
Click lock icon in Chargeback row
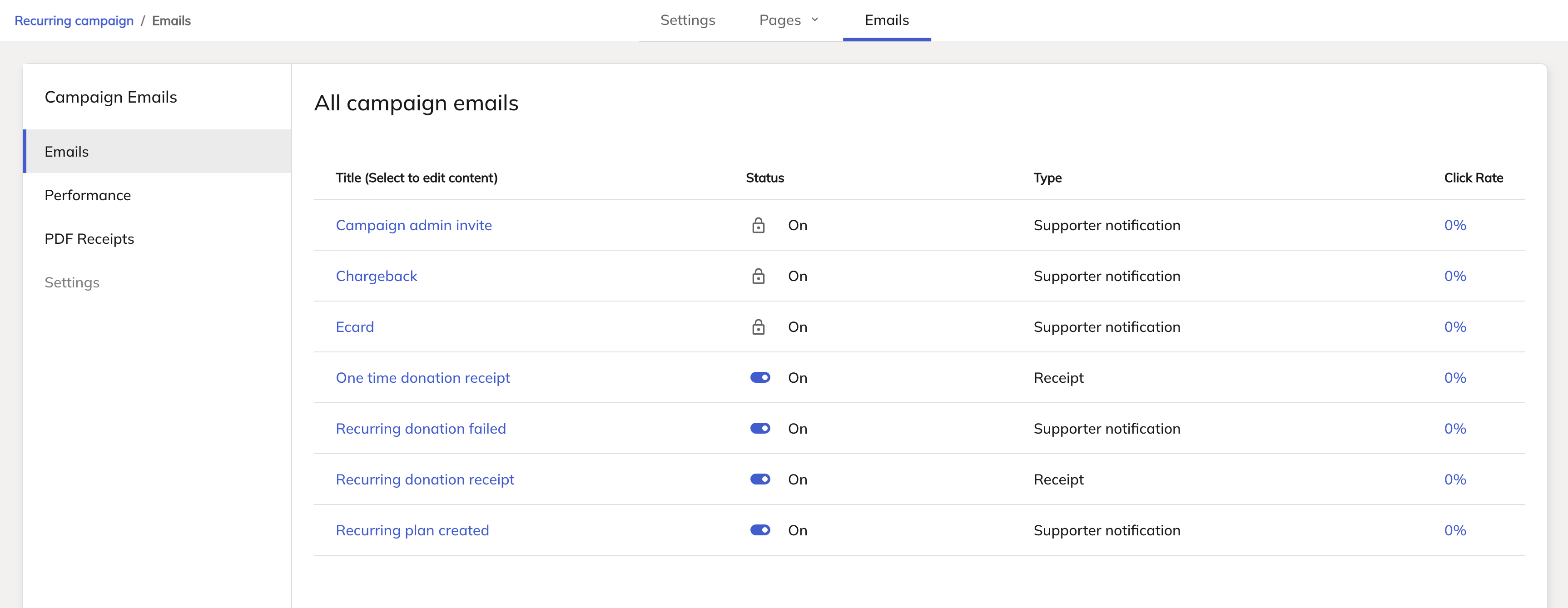click(758, 277)
